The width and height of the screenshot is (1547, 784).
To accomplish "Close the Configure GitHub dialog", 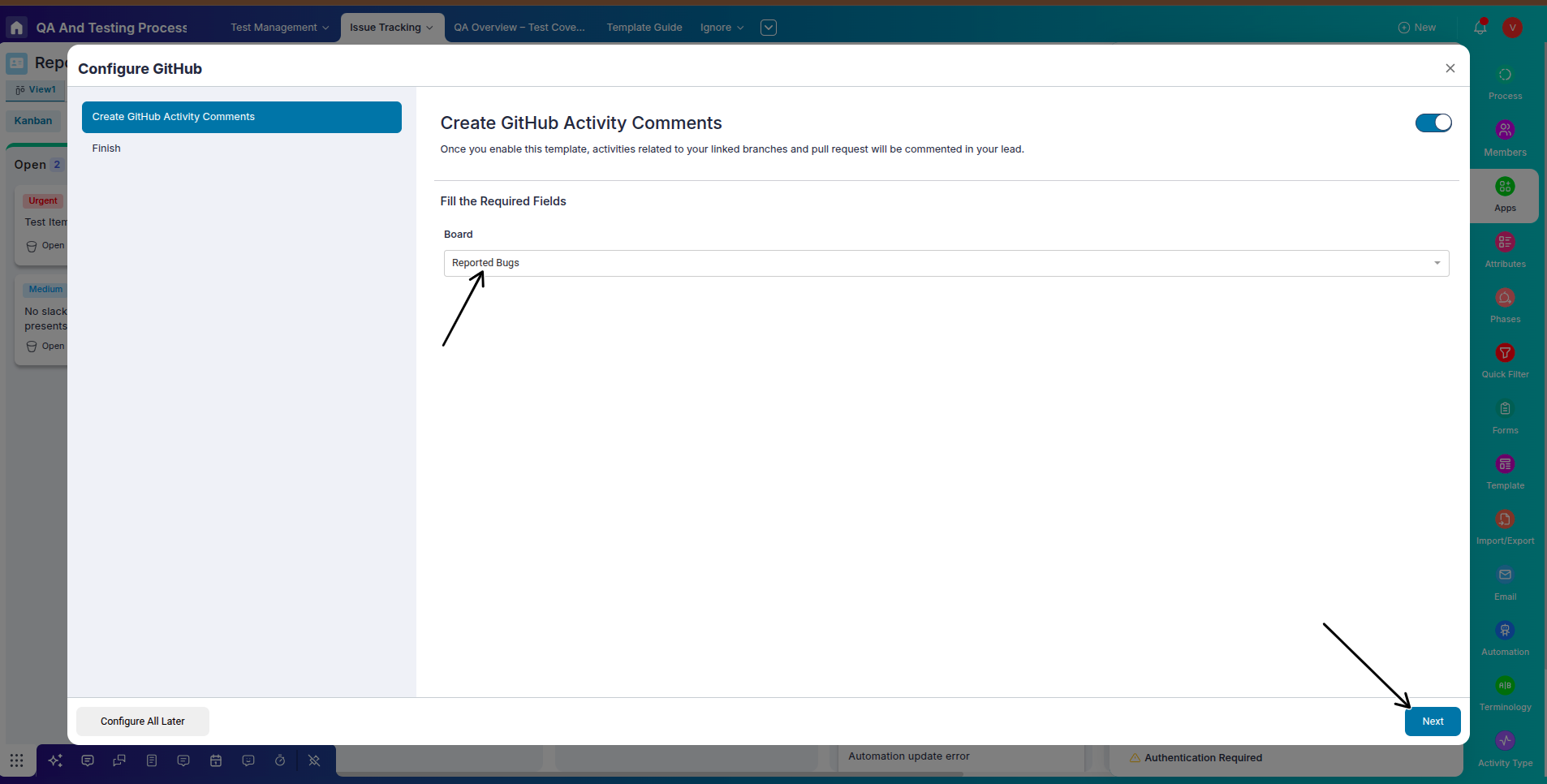I will point(1450,68).
